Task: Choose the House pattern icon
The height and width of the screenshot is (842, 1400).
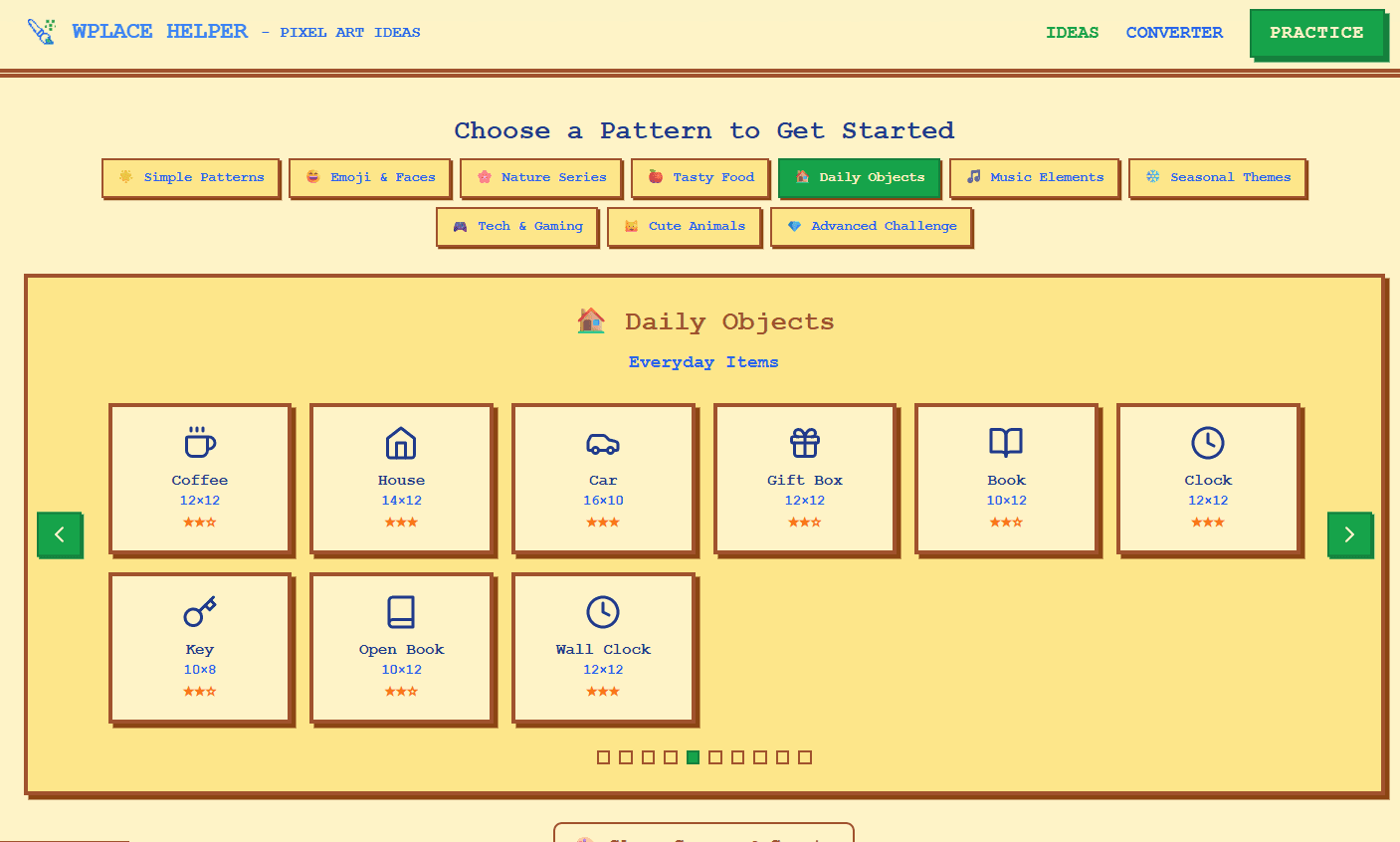Action: pyautogui.click(x=401, y=442)
